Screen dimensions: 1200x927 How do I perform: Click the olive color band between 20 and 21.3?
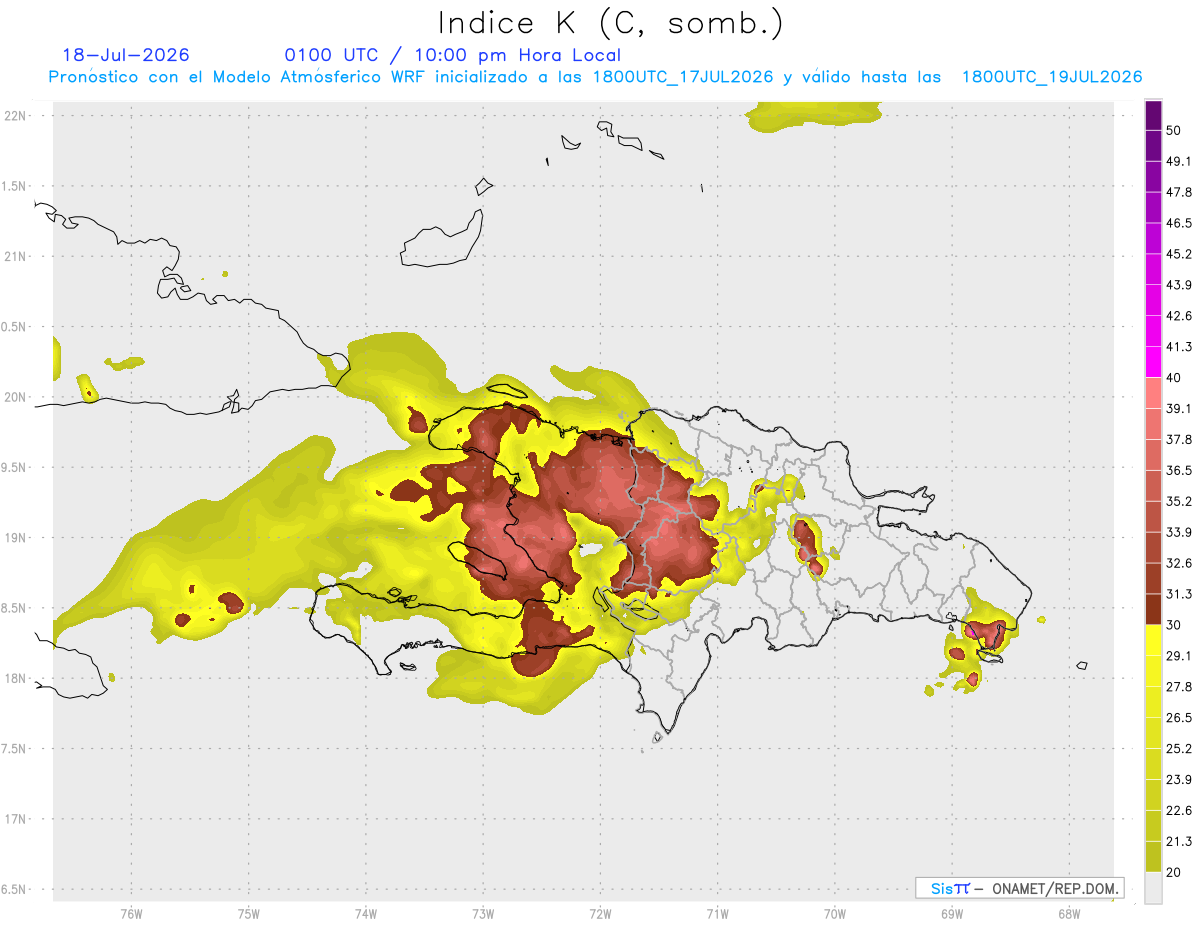[x=1153, y=857]
